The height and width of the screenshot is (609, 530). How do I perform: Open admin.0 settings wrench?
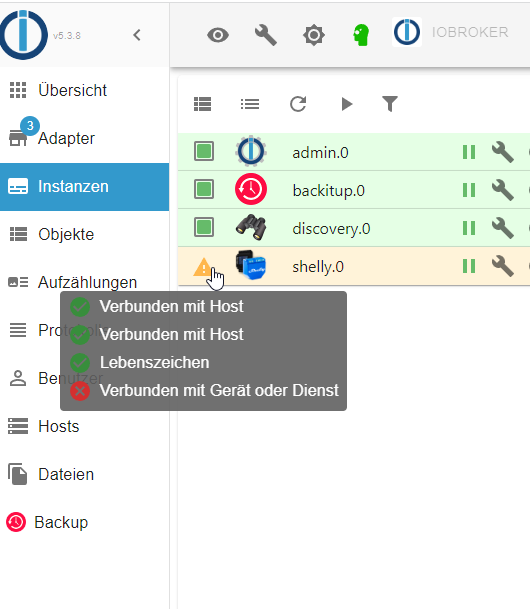503,152
